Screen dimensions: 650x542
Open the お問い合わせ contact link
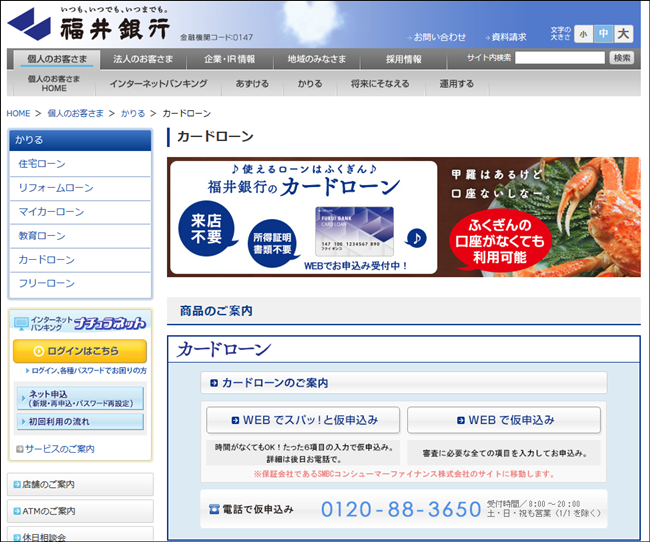[x=437, y=37]
